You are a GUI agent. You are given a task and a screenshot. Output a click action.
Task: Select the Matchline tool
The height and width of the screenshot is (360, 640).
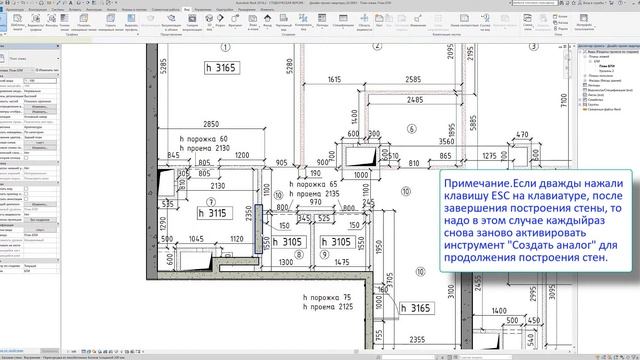(464, 21)
